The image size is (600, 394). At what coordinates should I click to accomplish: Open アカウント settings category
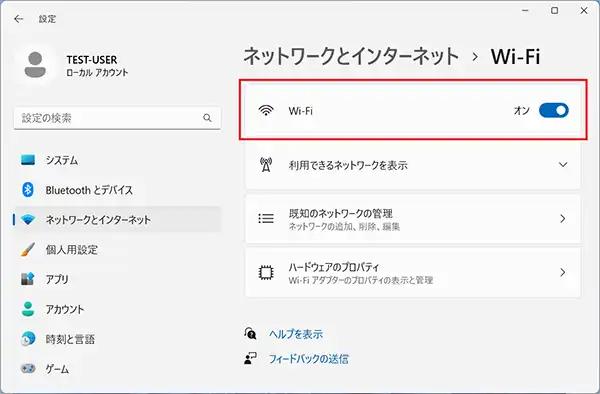pos(117,309)
